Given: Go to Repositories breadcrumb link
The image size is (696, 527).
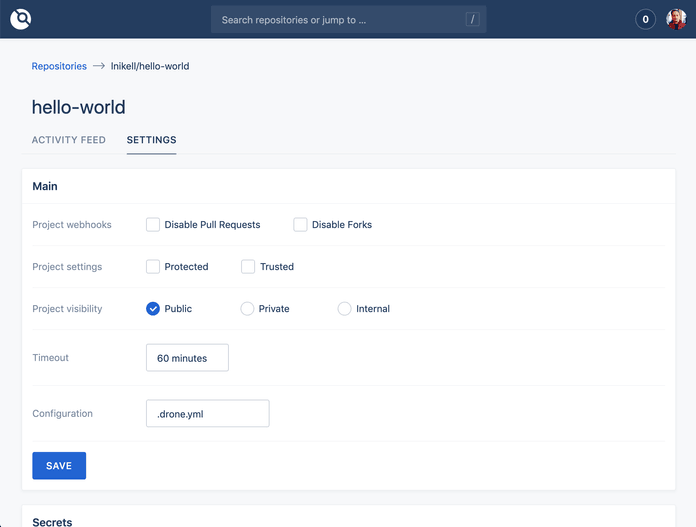Looking at the screenshot, I should (59, 66).
